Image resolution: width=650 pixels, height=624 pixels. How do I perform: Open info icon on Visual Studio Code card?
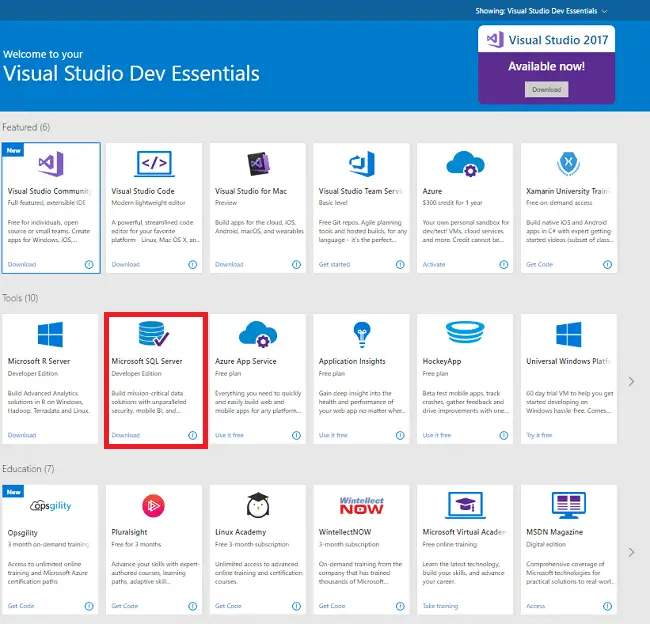(193, 265)
